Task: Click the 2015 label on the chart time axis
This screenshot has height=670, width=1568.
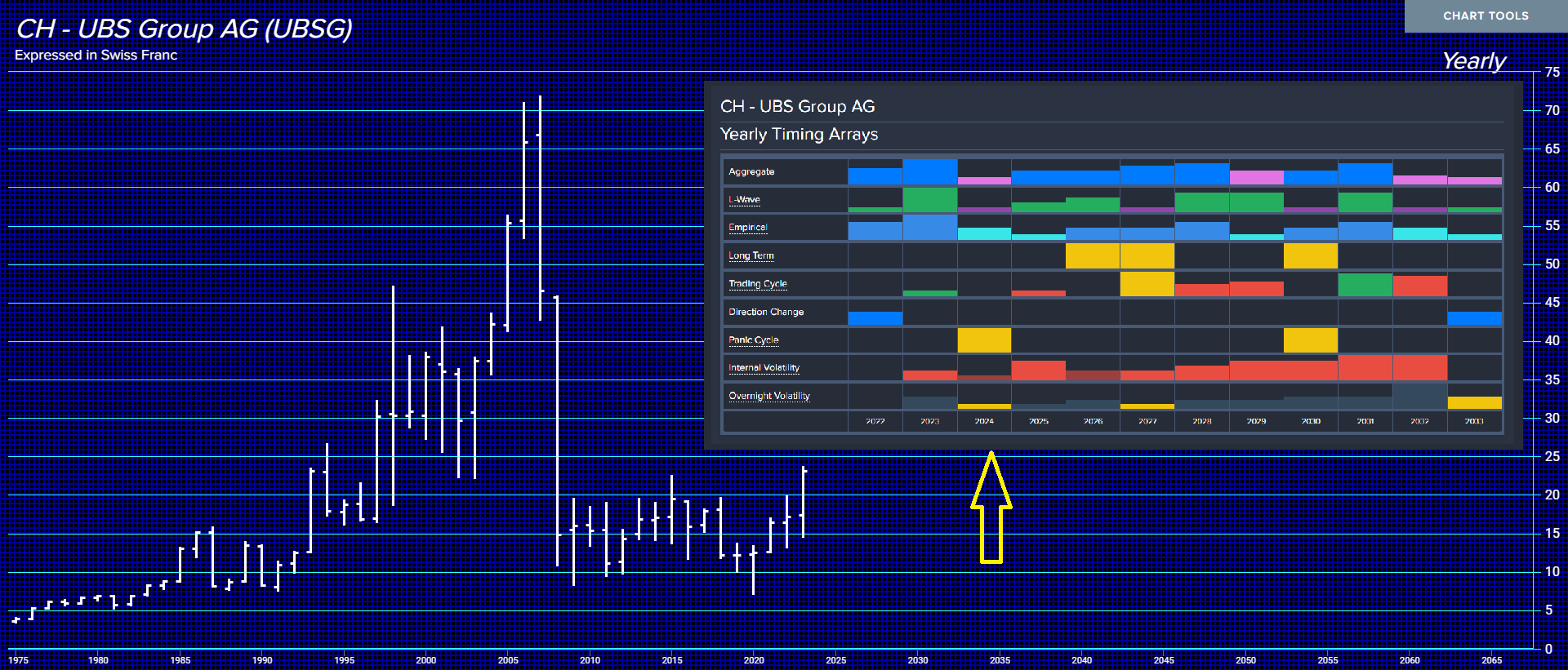Action: [x=672, y=660]
